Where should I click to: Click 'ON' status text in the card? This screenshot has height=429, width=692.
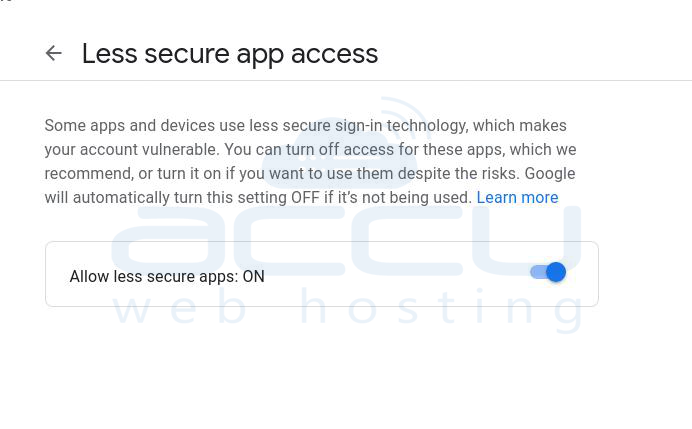253,276
